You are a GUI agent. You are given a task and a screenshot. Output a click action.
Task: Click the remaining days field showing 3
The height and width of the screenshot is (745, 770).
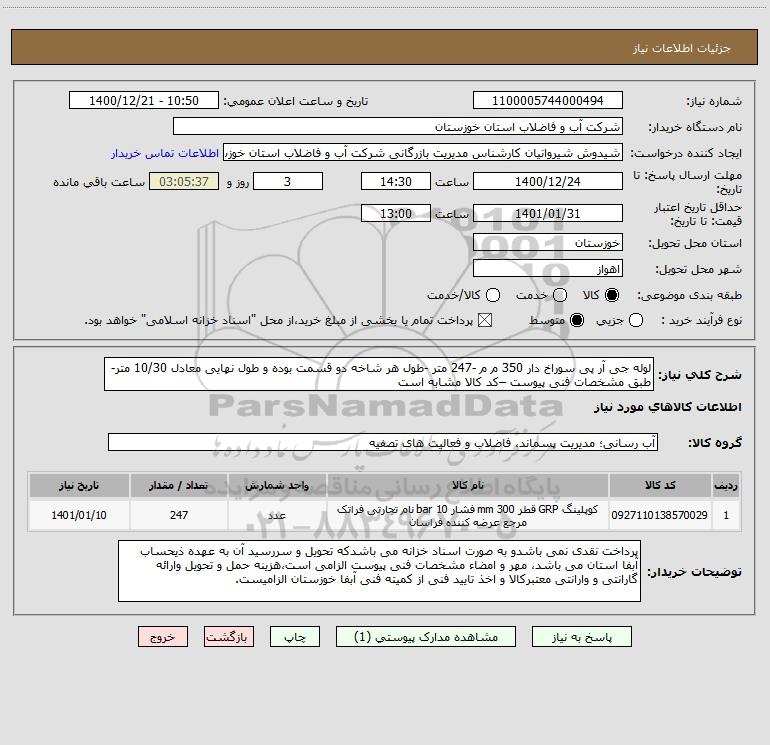pyautogui.click(x=287, y=181)
